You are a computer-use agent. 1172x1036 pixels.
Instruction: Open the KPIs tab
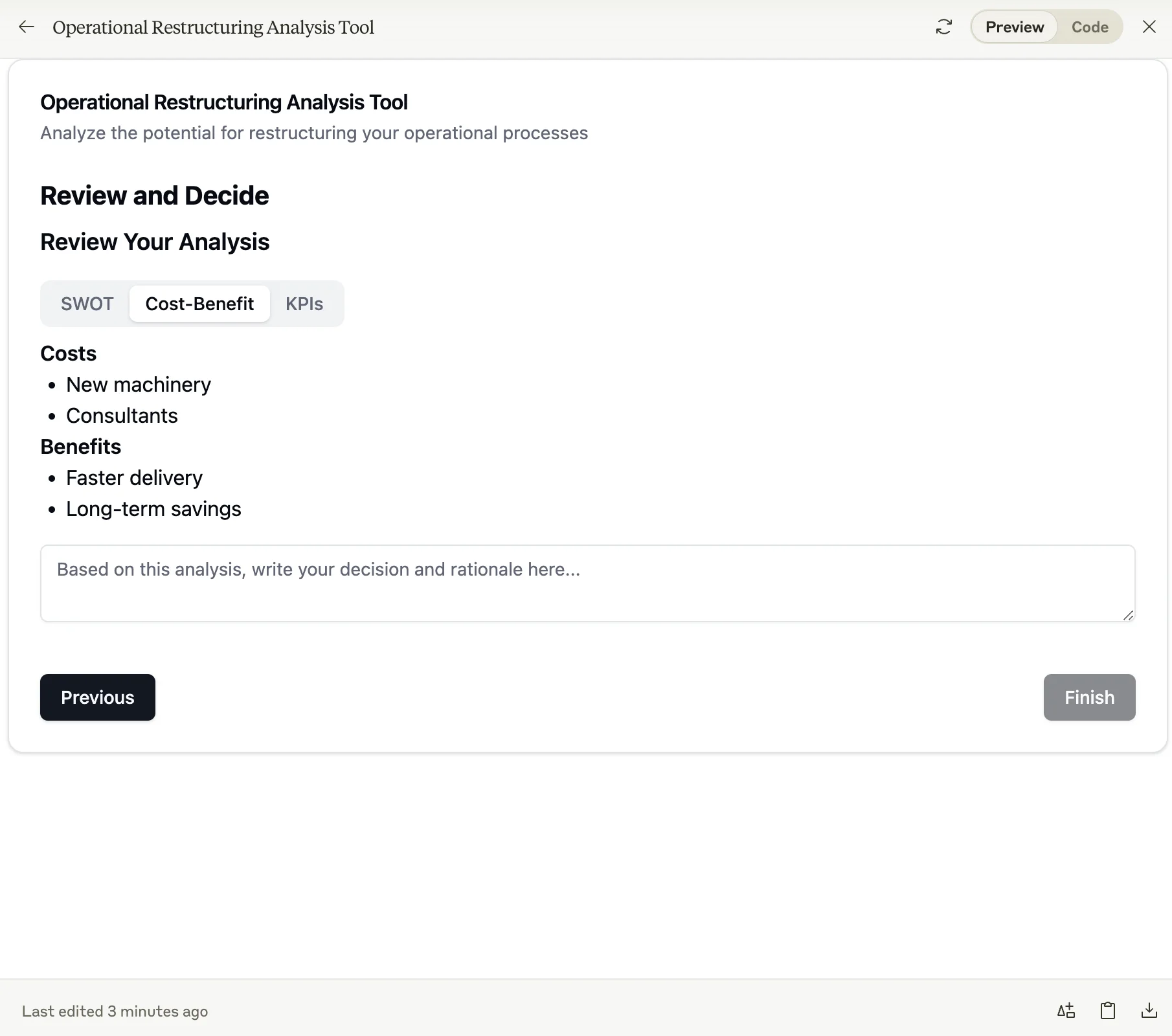coord(304,304)
